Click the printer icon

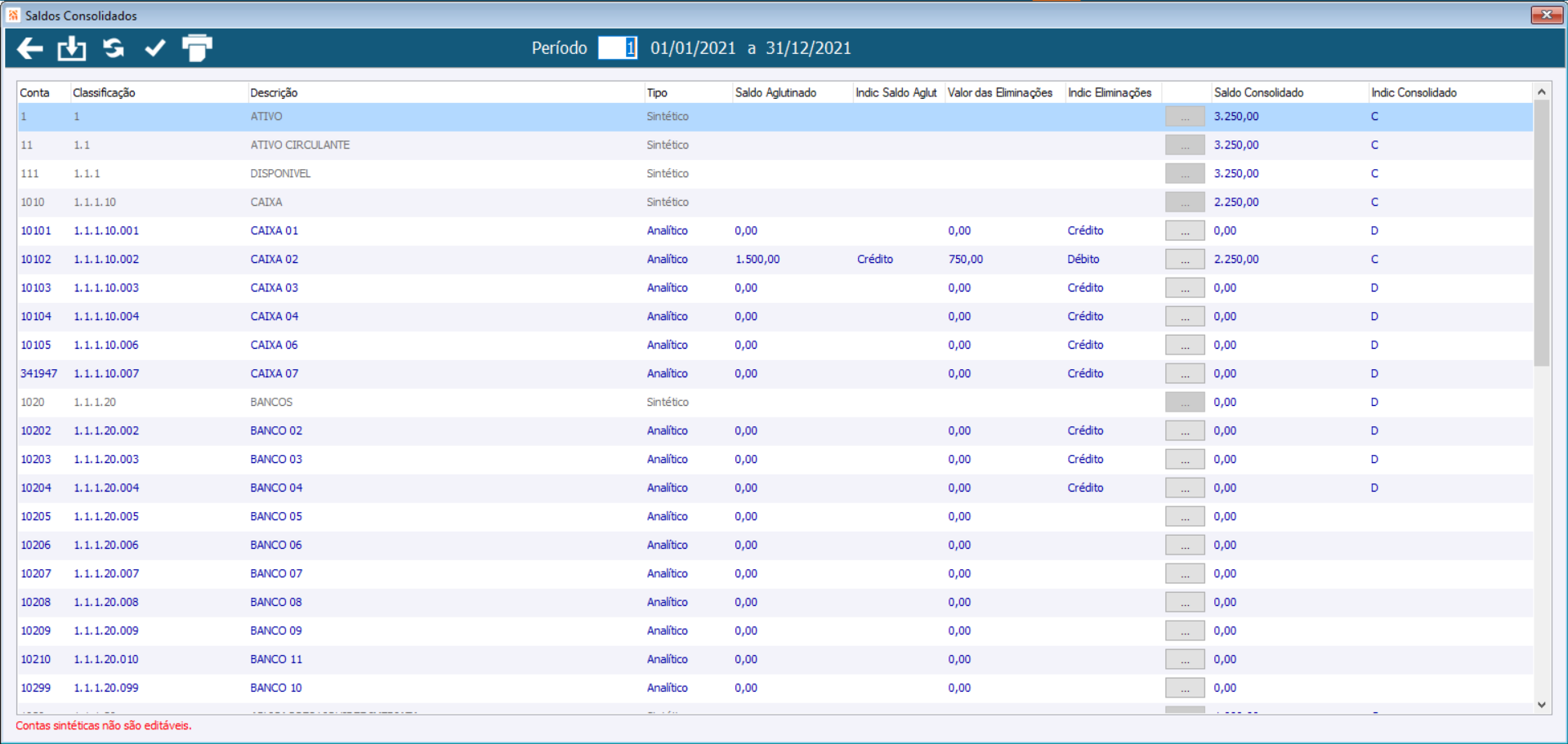pyautogui.click(x=197, y=48)
